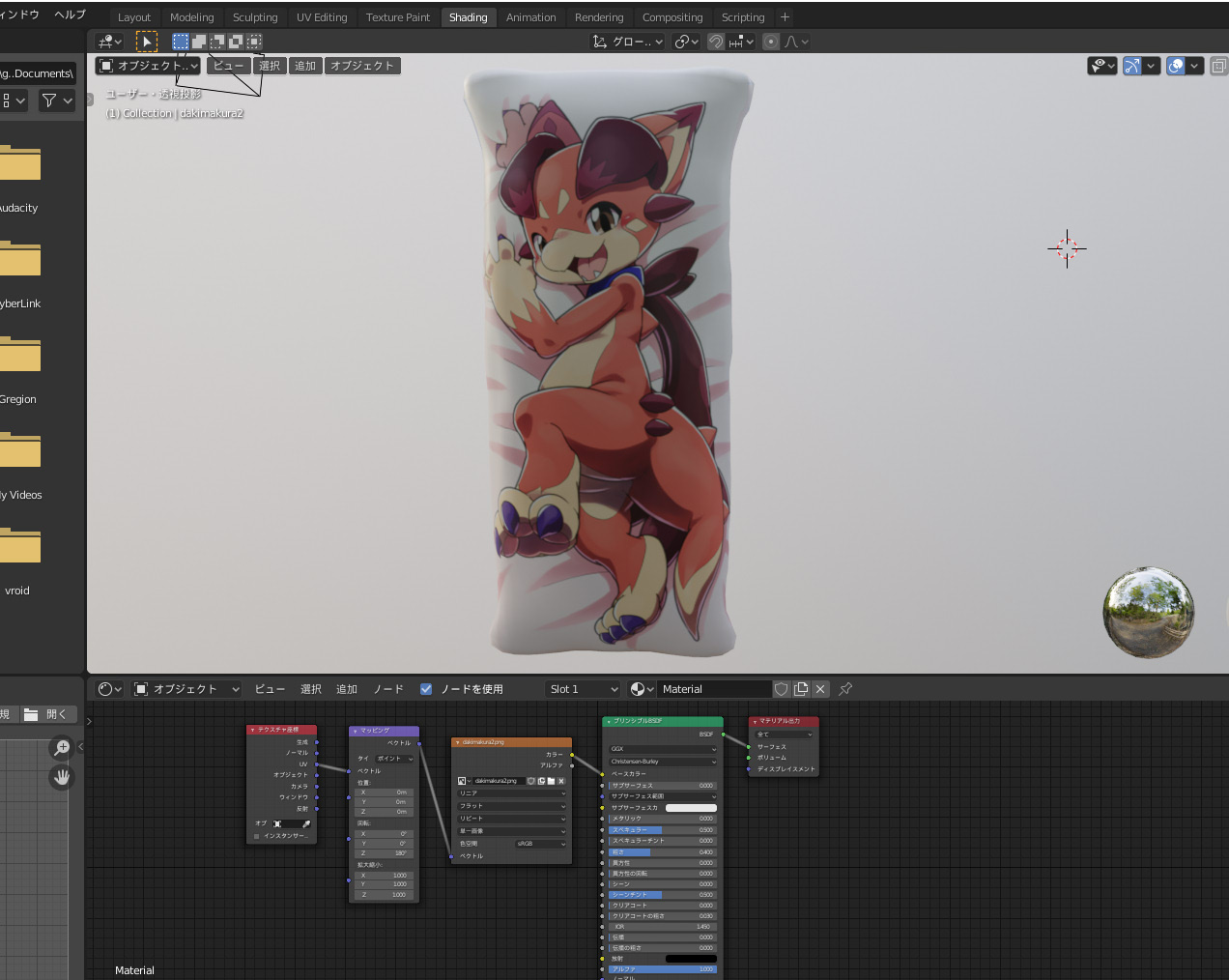
Task: Switch to the Modeling workspace tab
Action: click(192, 17)
